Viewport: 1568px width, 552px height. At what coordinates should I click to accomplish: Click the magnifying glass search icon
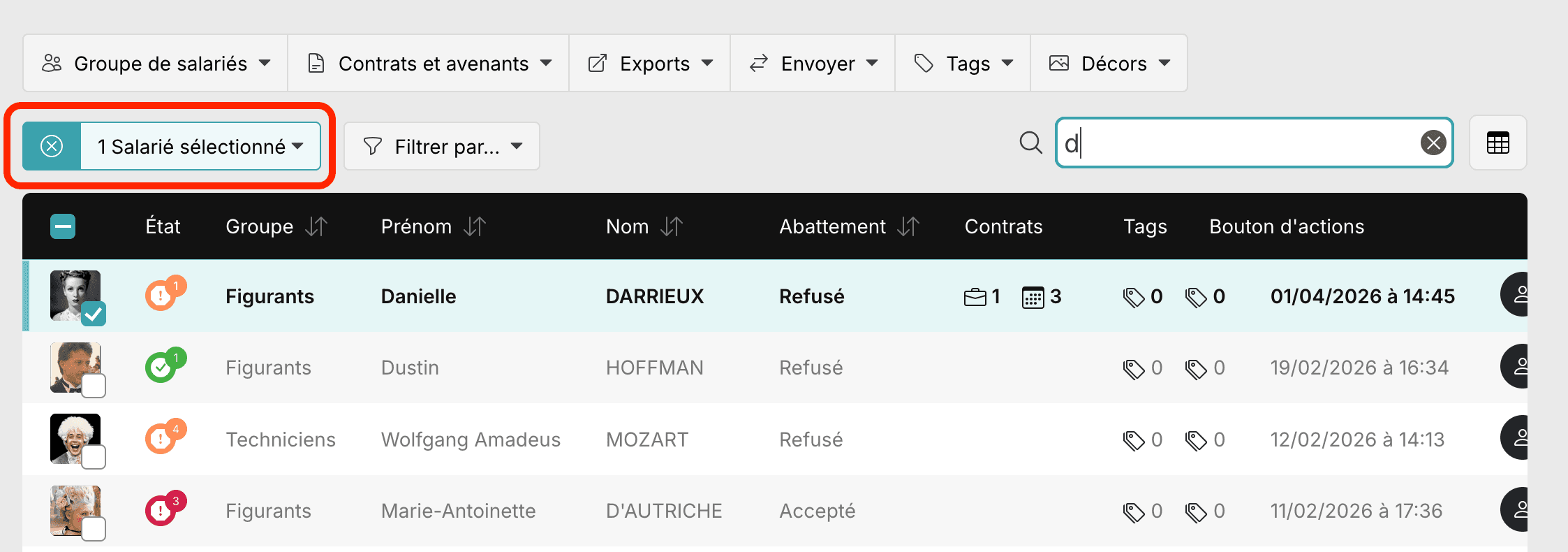1030,143
